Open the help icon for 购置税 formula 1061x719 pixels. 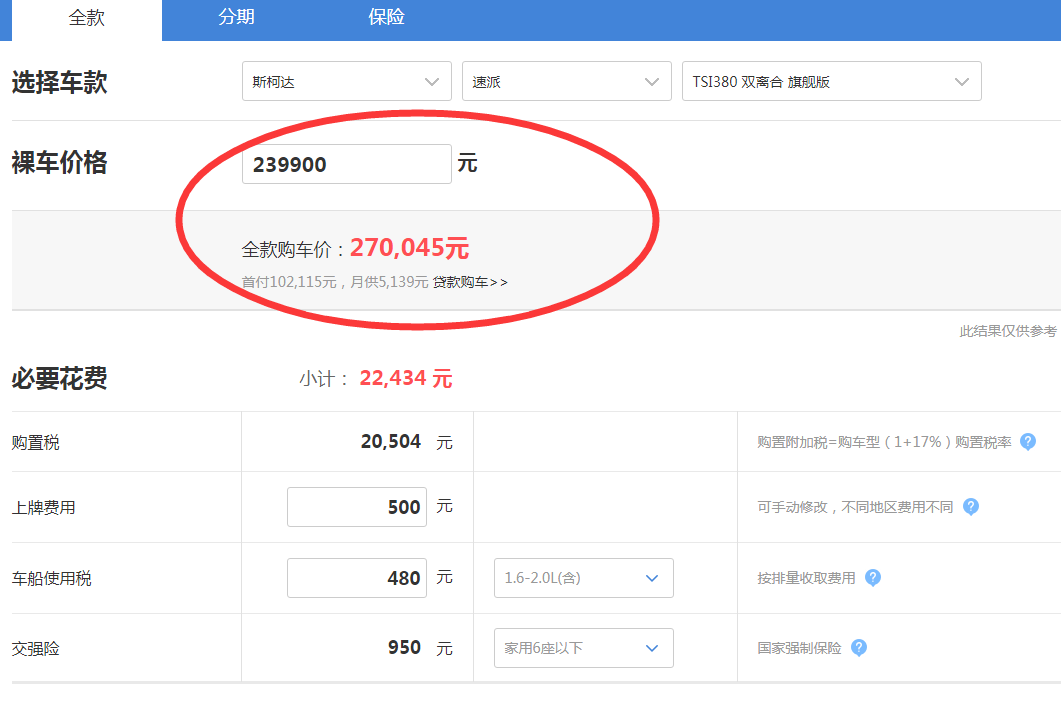pos(1028,442)
